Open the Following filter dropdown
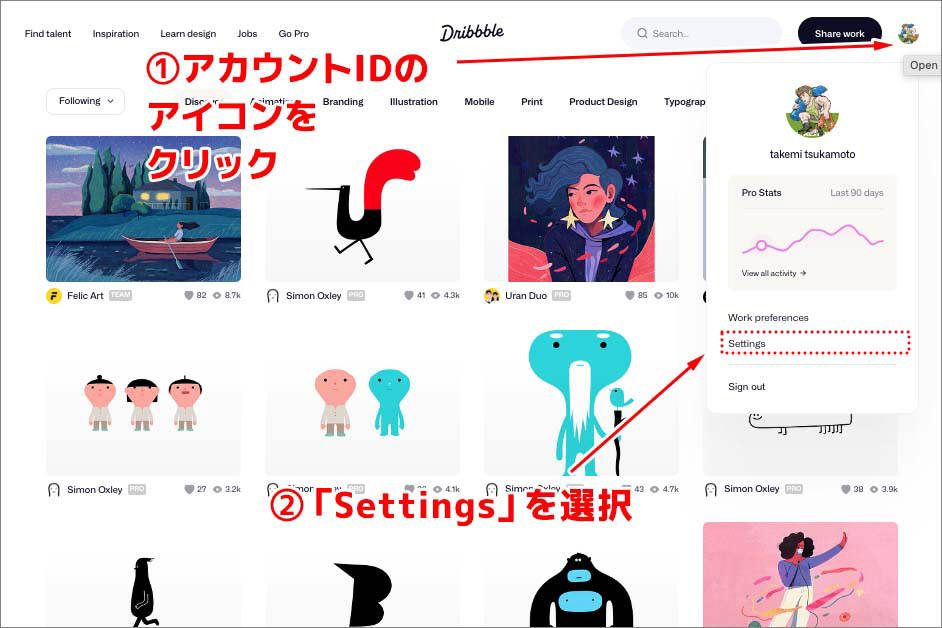 click(x=84, y=101)
